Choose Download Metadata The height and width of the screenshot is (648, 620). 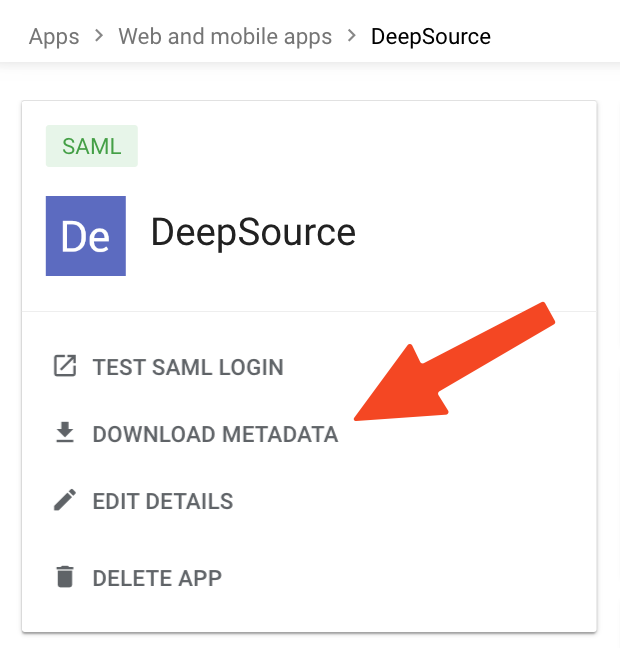[x=215, y=435]
